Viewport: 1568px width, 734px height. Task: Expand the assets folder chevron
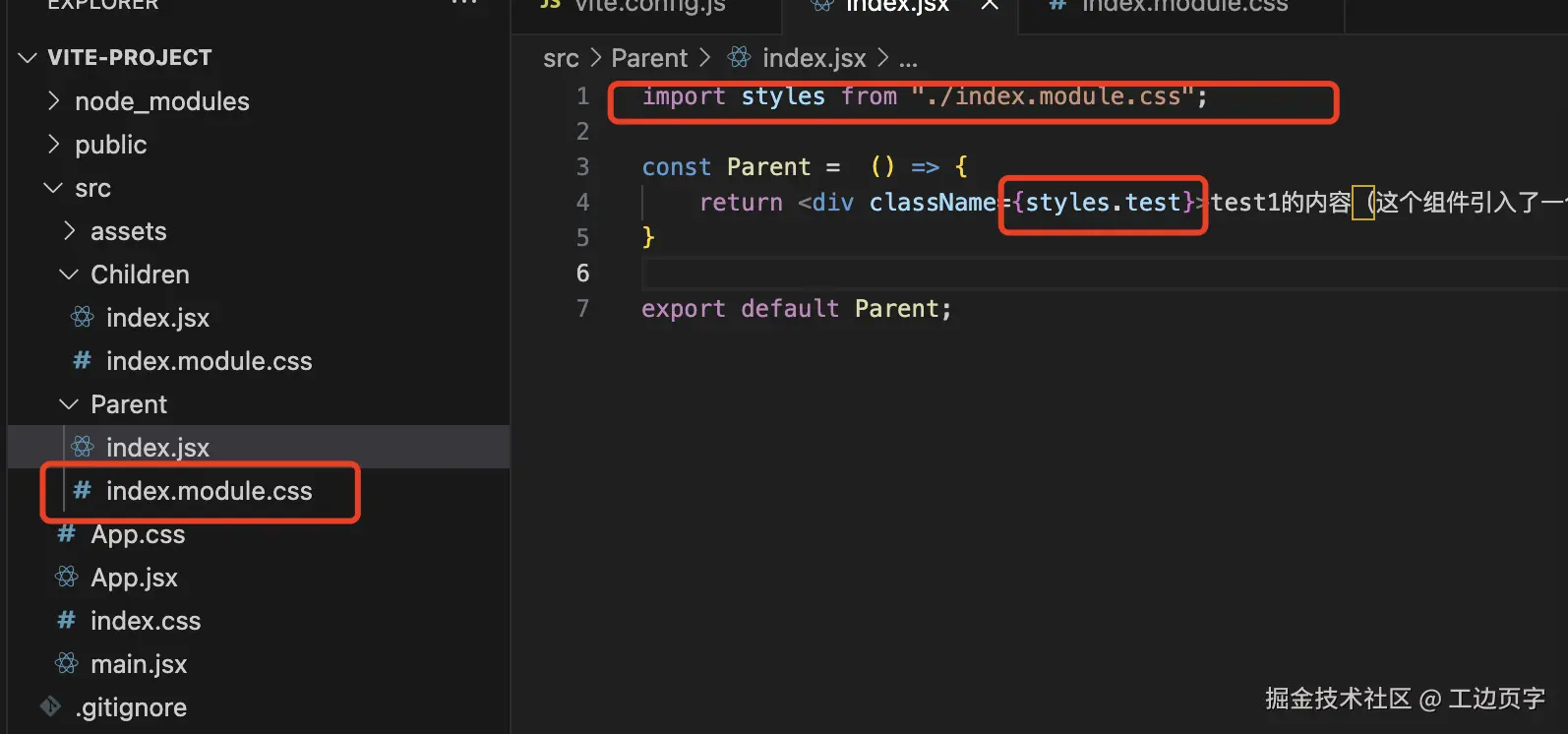pos(69,231)
